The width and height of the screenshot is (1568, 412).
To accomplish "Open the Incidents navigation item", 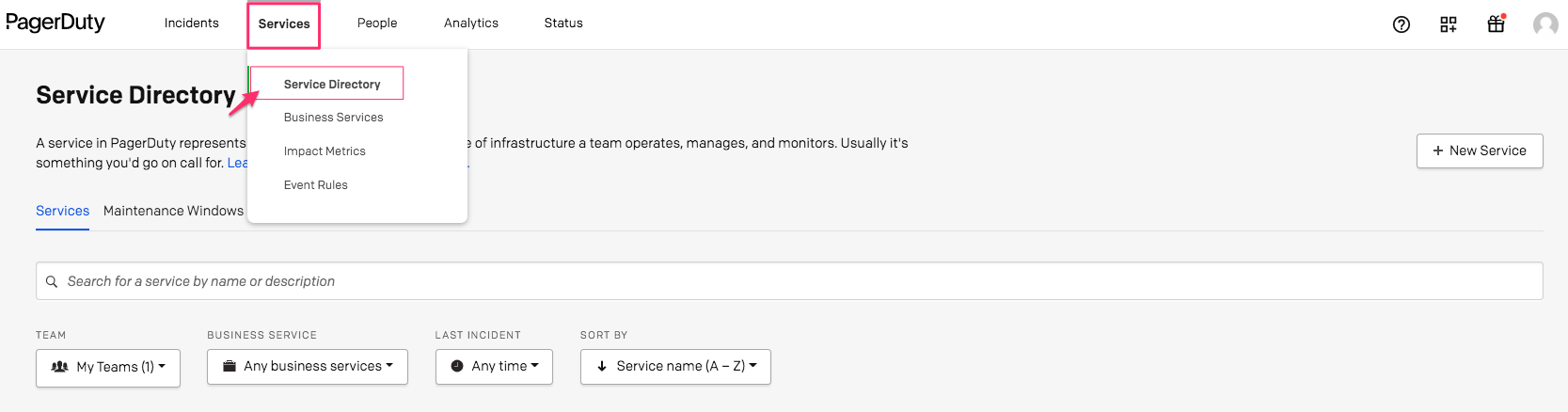I will (x=191, y=24).
